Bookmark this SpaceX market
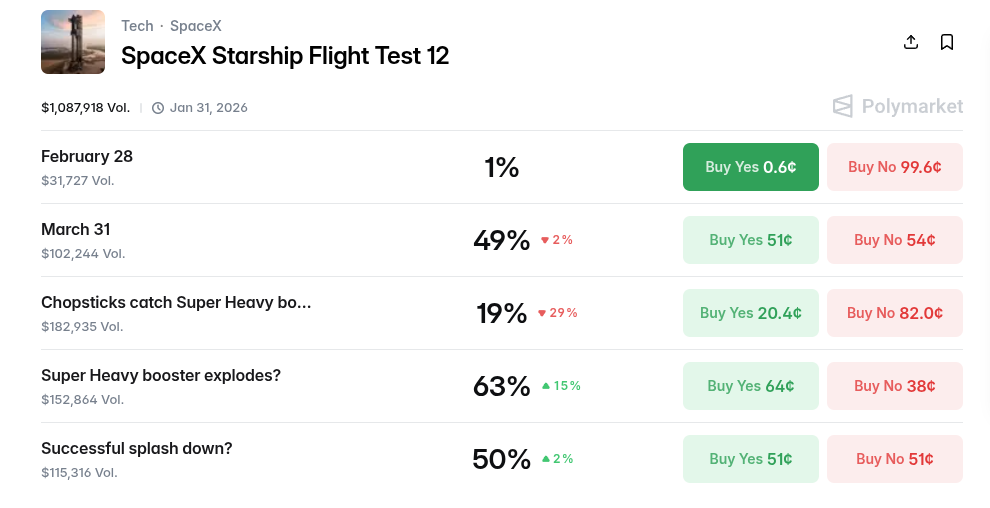 (x=947, y=42)
